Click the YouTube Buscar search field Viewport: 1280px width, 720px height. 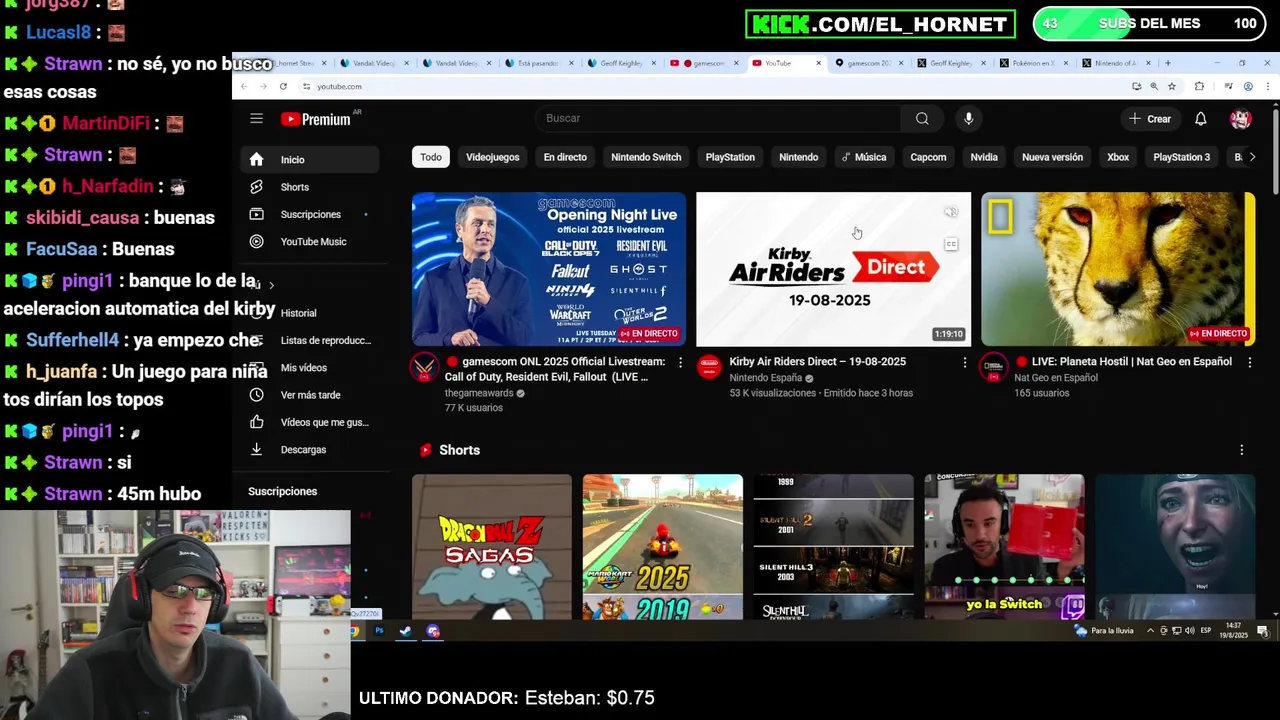[716, 118]
